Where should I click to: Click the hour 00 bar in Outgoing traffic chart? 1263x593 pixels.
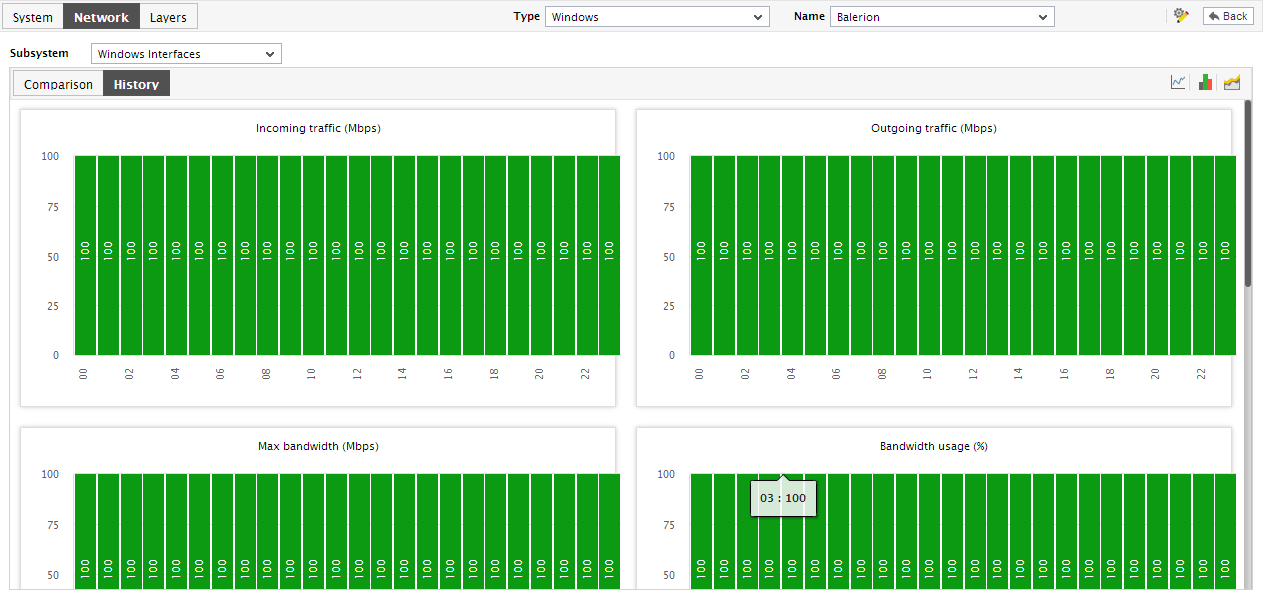click(x=701, y=255)
